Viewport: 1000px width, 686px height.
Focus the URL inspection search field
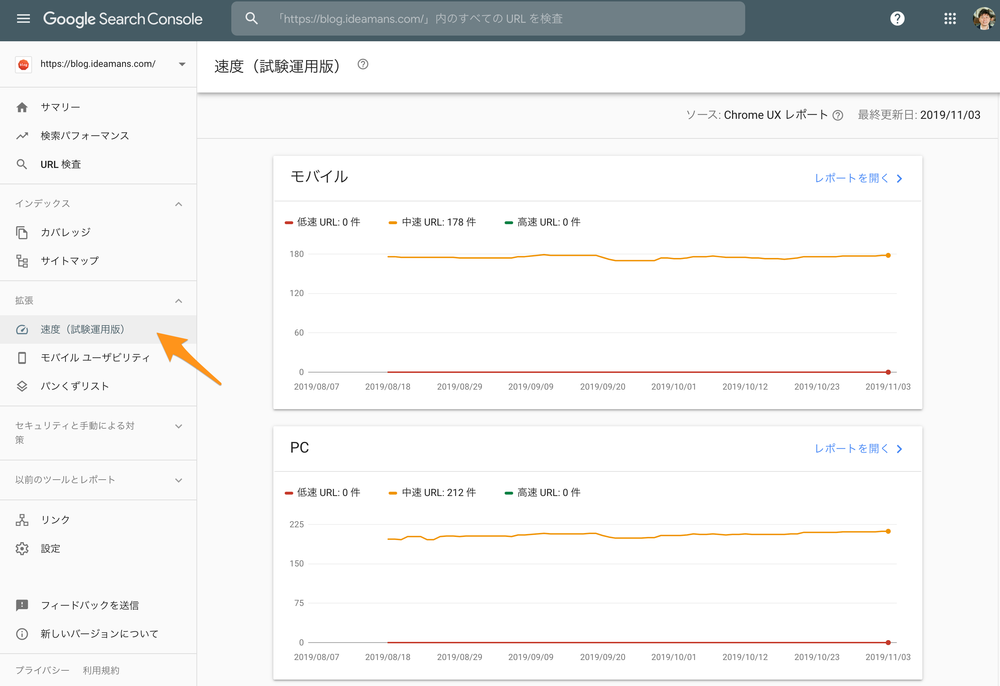(488, 18)
